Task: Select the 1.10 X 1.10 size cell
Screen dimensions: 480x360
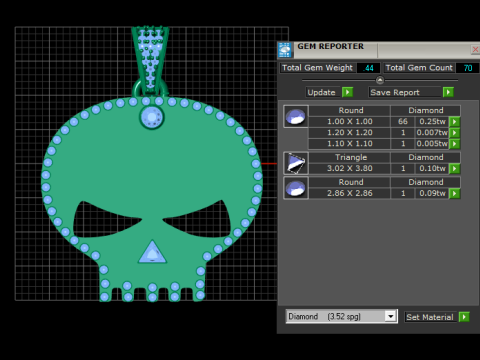Action: [x=350, y=144]
